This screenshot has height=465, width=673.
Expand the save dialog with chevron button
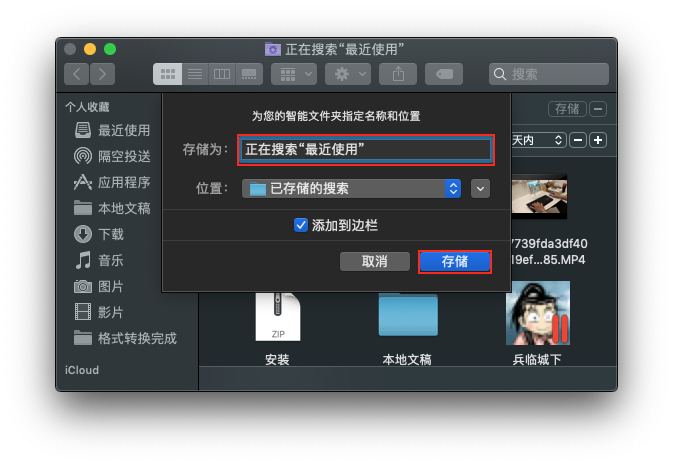(x=480, y=188)
